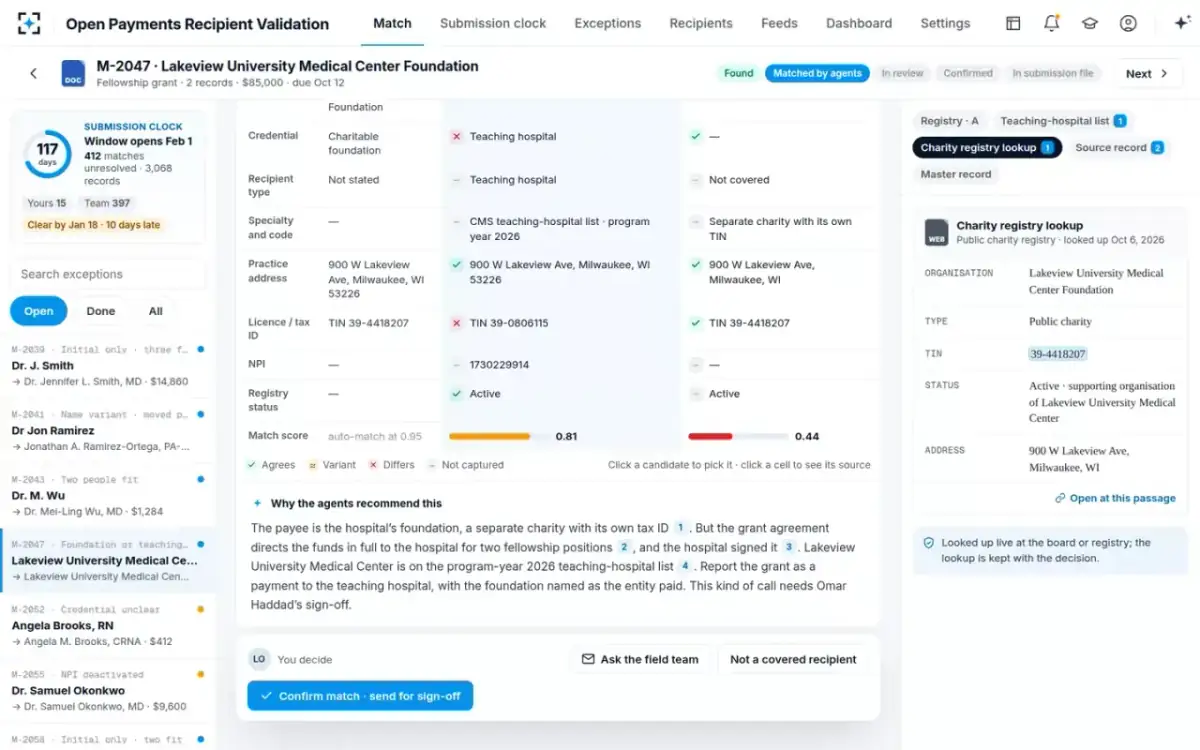Click highlighted TIN 39-4418207 in lookup
The height and width of the screenshot is (750, 1200).
pos(1058,354)
